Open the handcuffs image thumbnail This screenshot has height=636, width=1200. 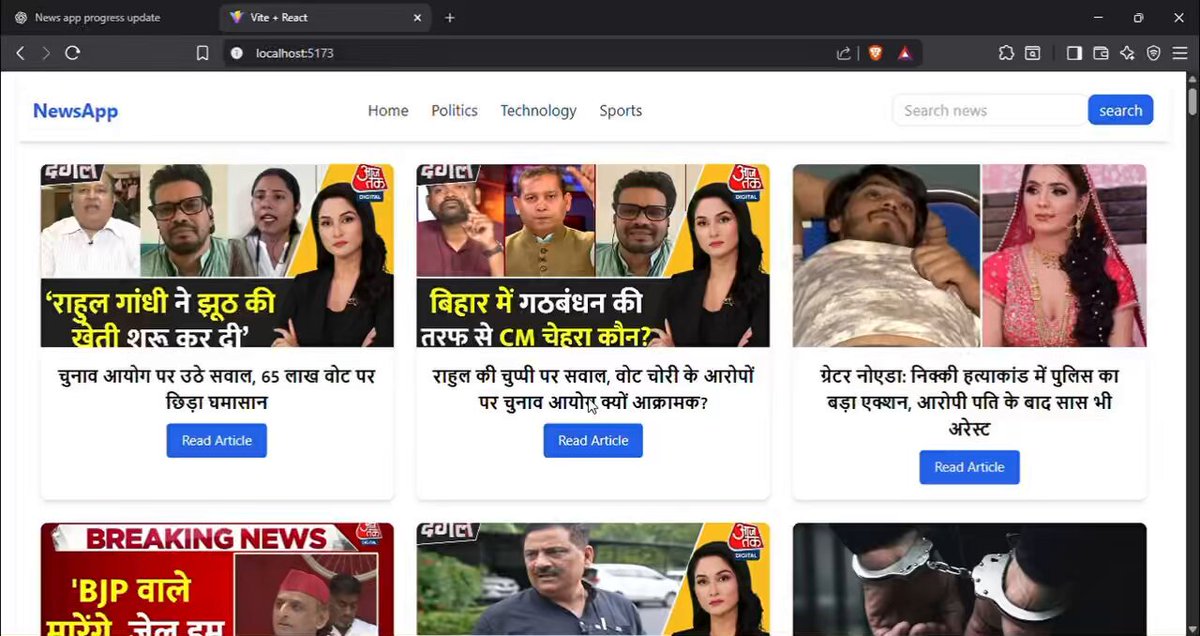(x=969, y=579)
